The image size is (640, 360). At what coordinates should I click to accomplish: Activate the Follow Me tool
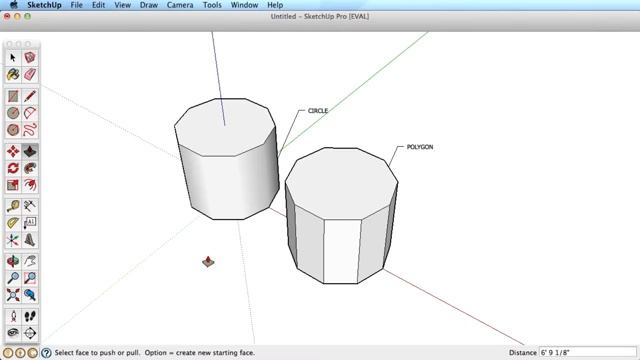point(30,168)
